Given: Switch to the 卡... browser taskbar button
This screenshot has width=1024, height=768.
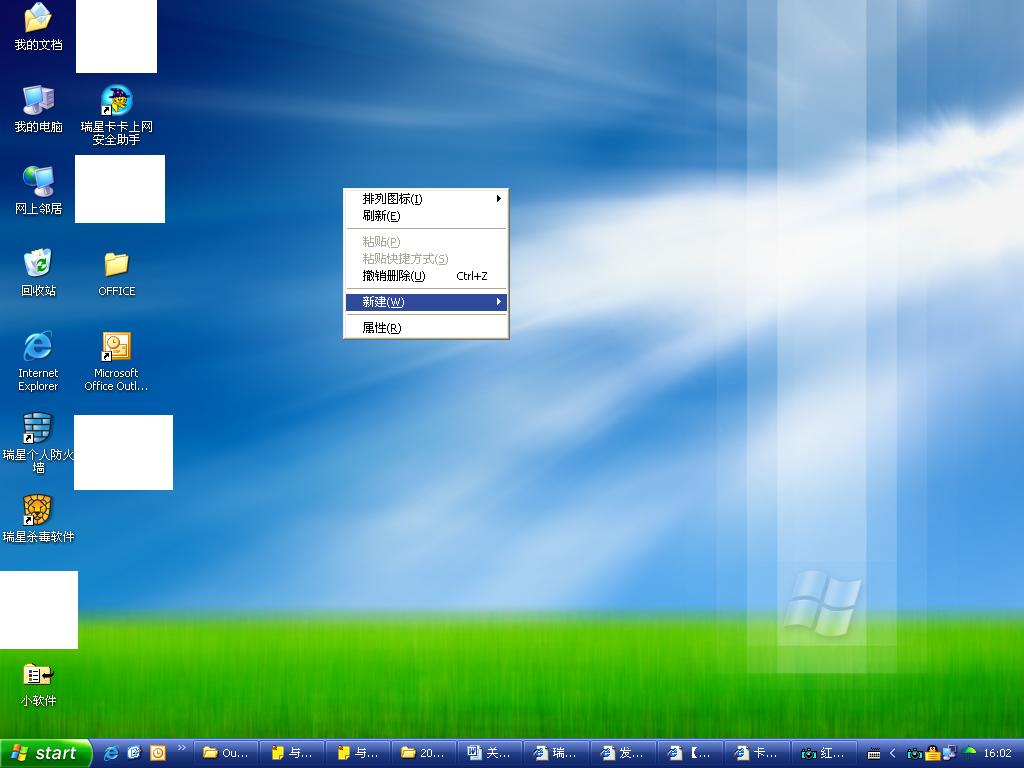Looking at the screenshot, I should point(756,754).
